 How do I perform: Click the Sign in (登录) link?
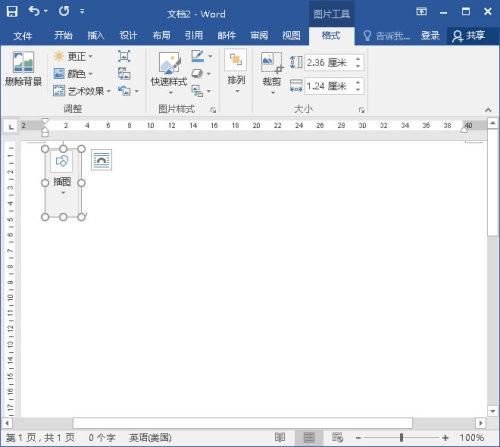pos(430,35)
